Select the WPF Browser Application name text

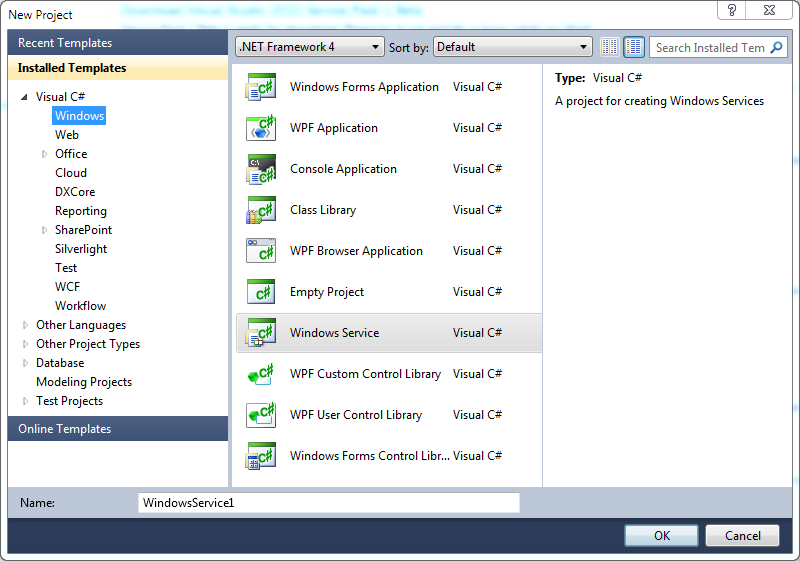[x=356, y=251]
